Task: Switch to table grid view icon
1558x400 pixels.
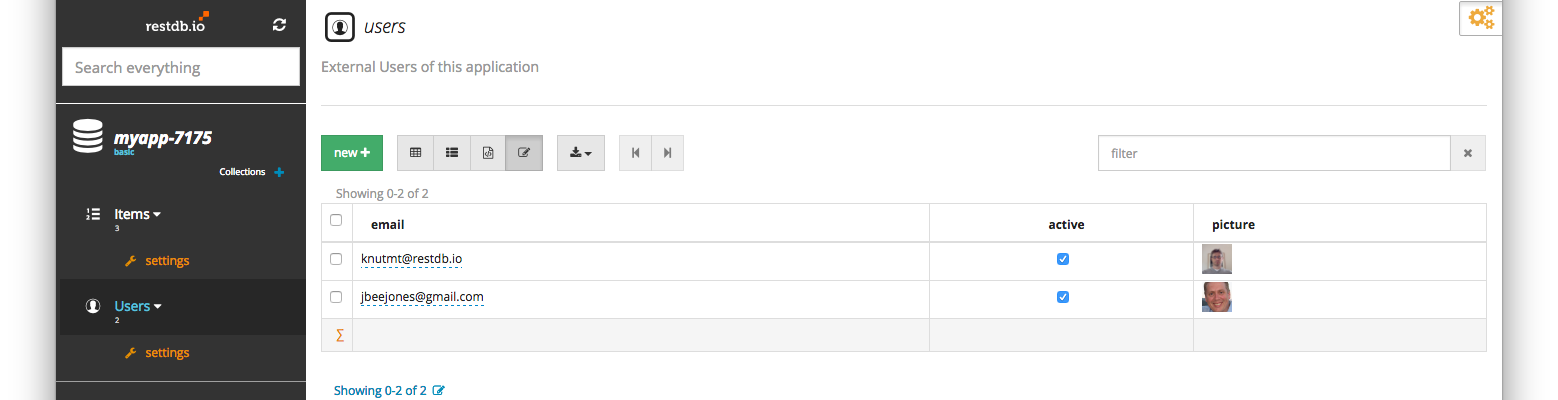Action: [x=415, y=153]
